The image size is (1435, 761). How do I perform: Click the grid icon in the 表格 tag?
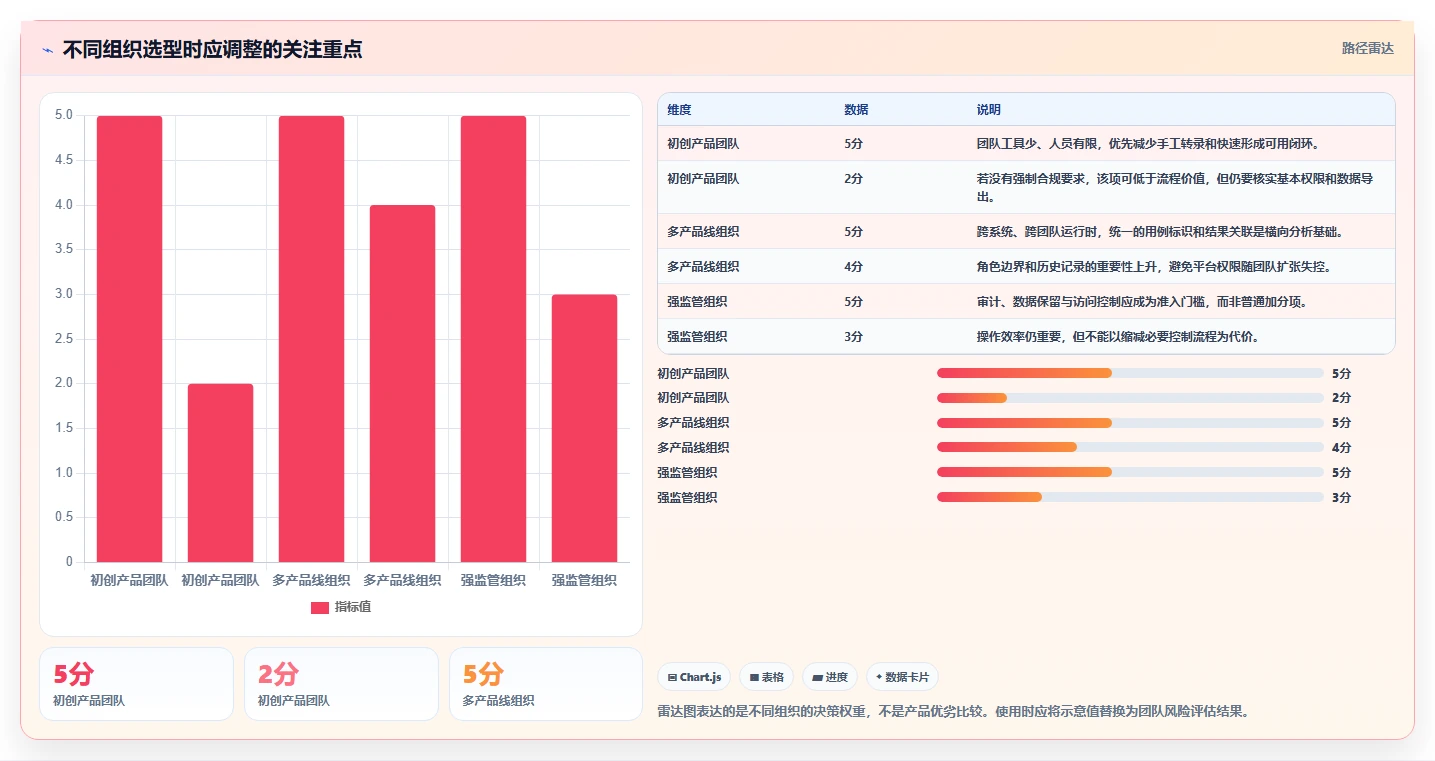pos(754,678)
